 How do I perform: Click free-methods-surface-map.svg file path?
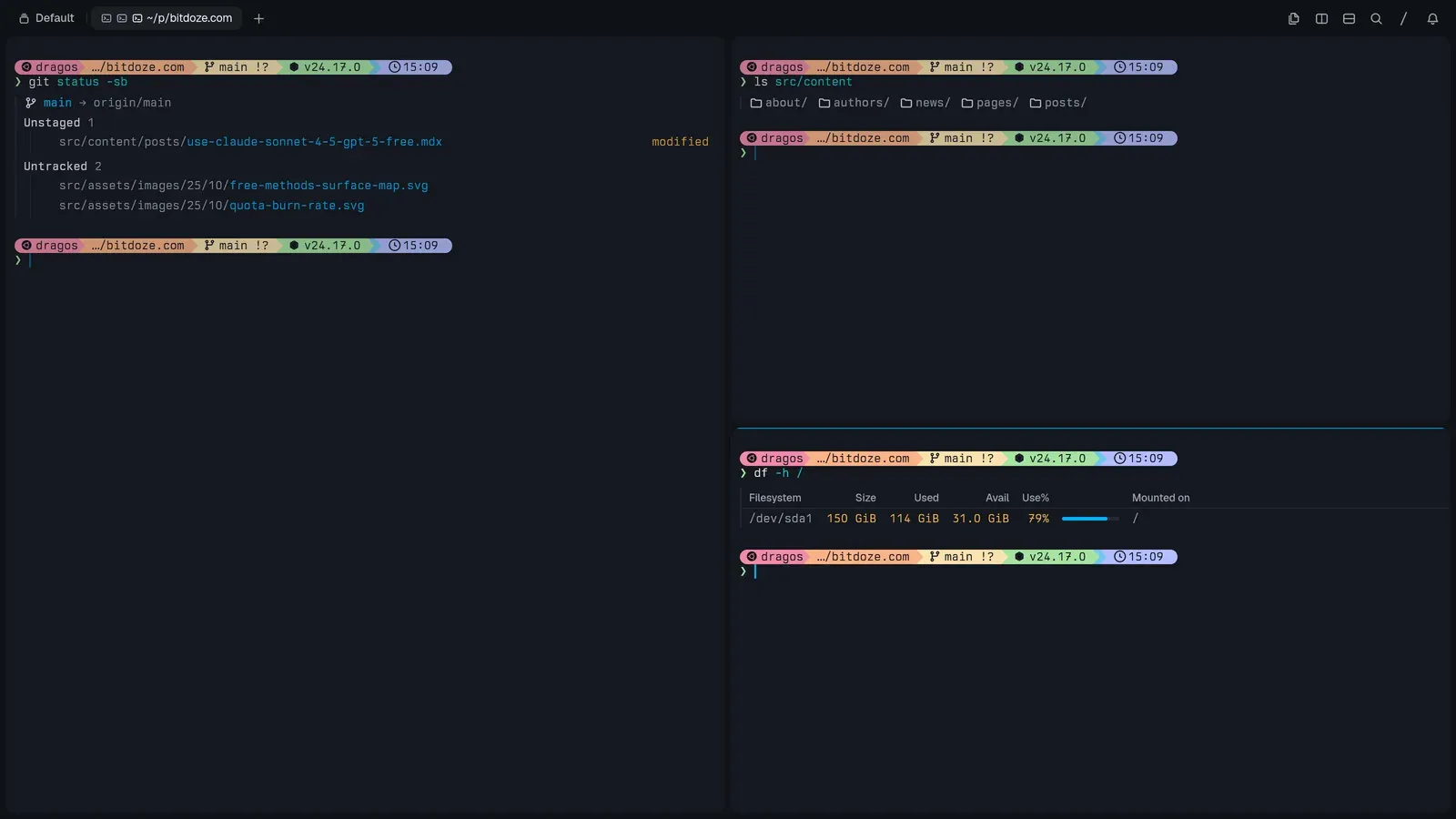243,186
